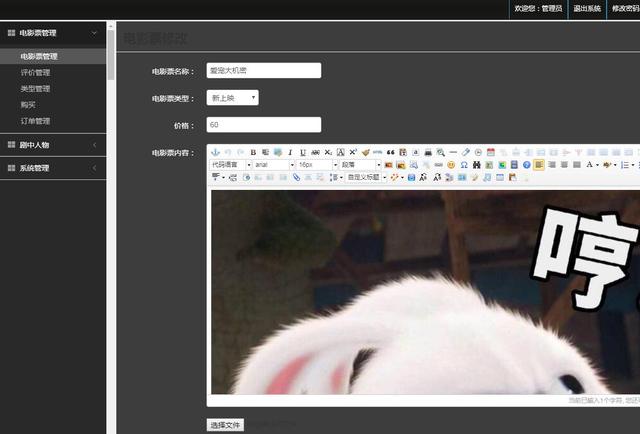Click 退出系统 logout link in header

tap(587, 8)
